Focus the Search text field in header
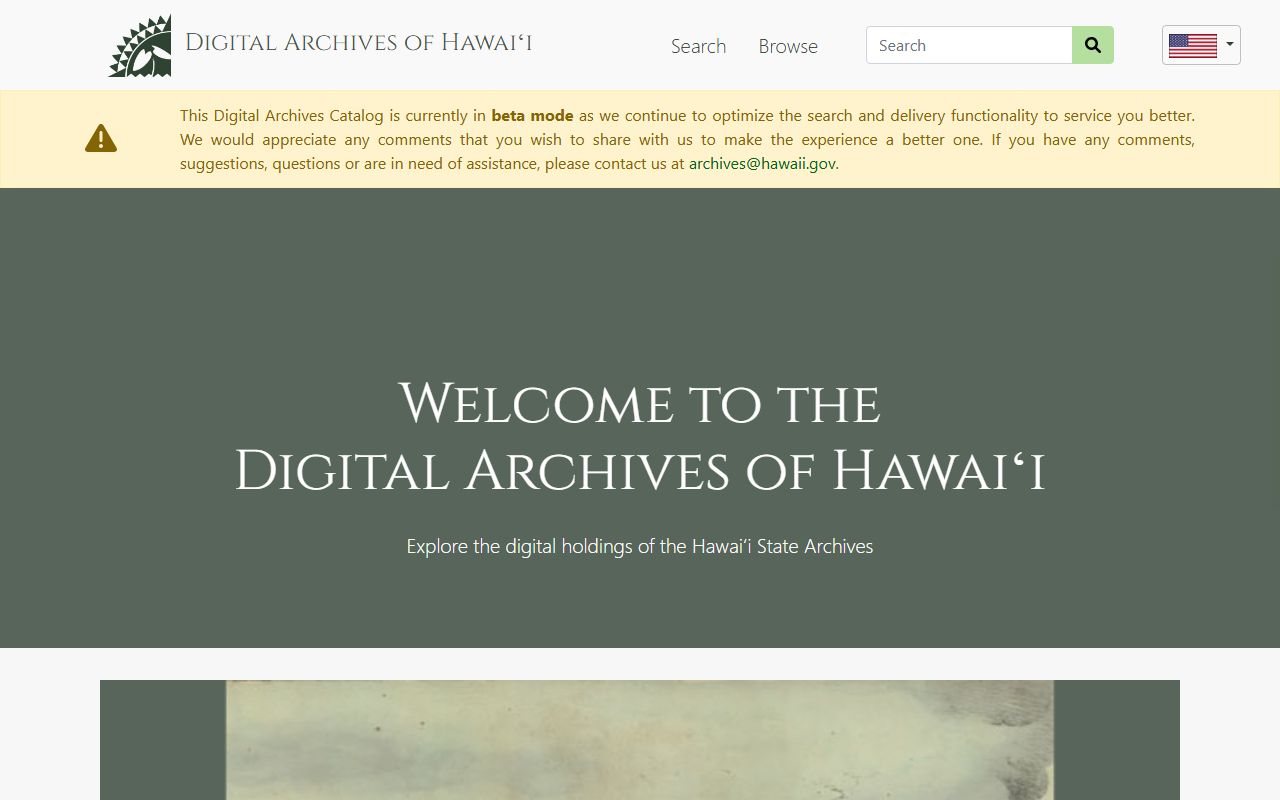Screen dimensions: 1280x800 [969, 45]
